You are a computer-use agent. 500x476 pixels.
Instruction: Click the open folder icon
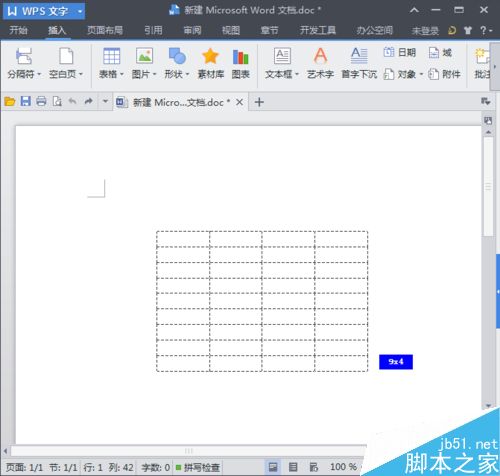[x=10, y=101]
